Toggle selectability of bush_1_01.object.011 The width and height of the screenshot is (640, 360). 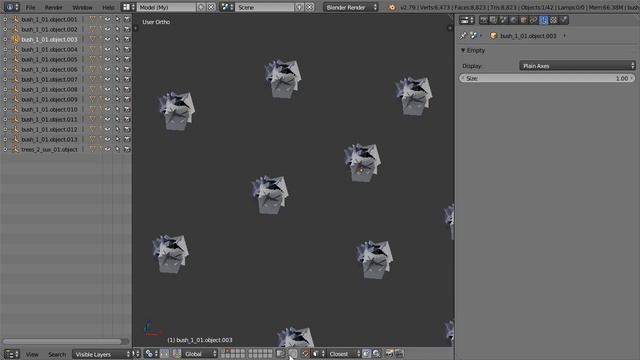[x=117, y=119]
